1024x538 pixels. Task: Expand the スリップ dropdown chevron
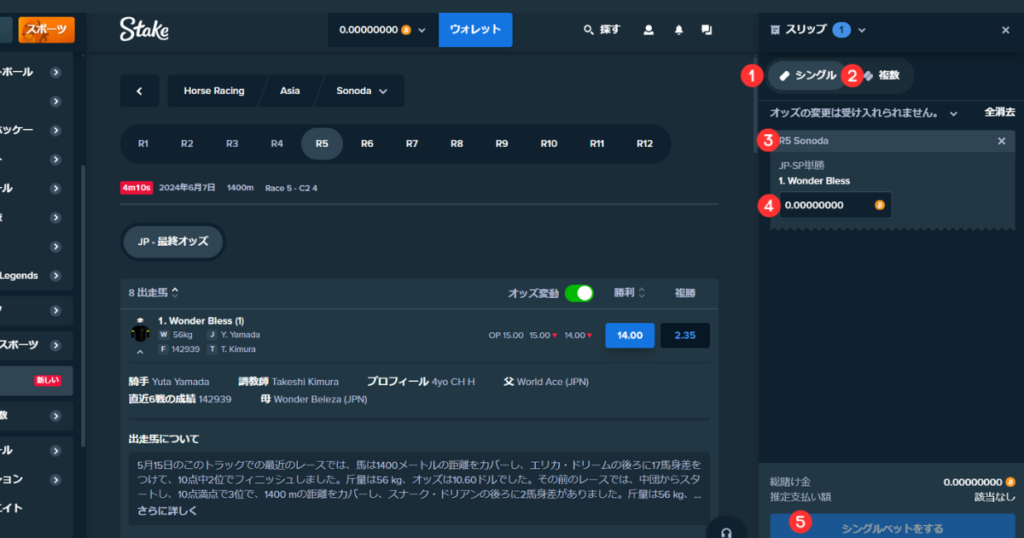(862, 30)
